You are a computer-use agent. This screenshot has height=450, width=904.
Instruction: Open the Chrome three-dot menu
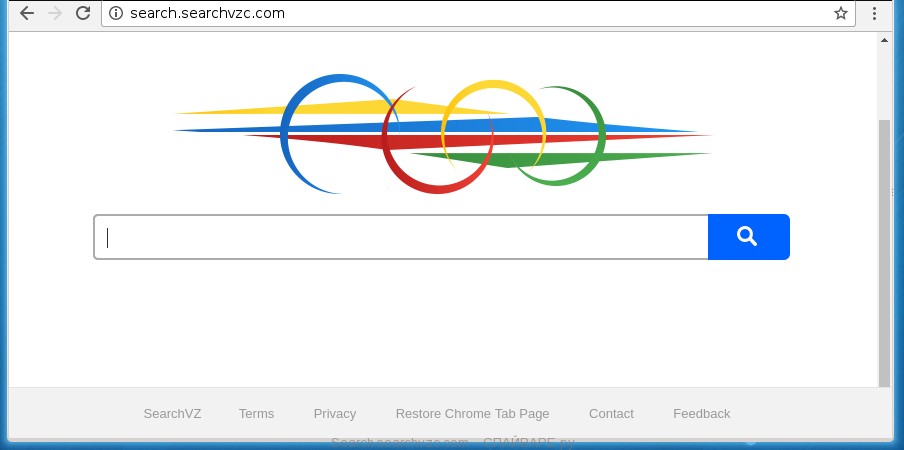click(875, 14)
